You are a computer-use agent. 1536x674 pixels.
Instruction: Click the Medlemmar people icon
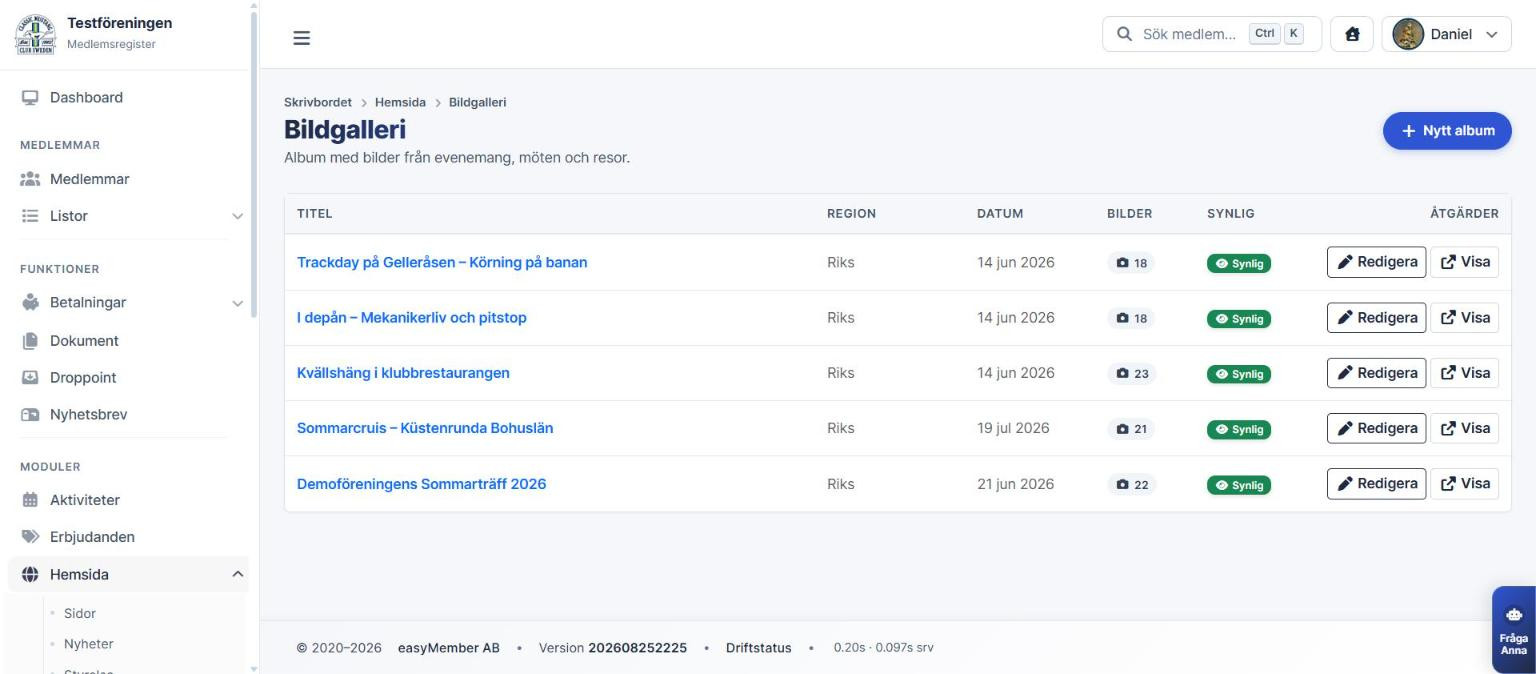tap(30, 180)
